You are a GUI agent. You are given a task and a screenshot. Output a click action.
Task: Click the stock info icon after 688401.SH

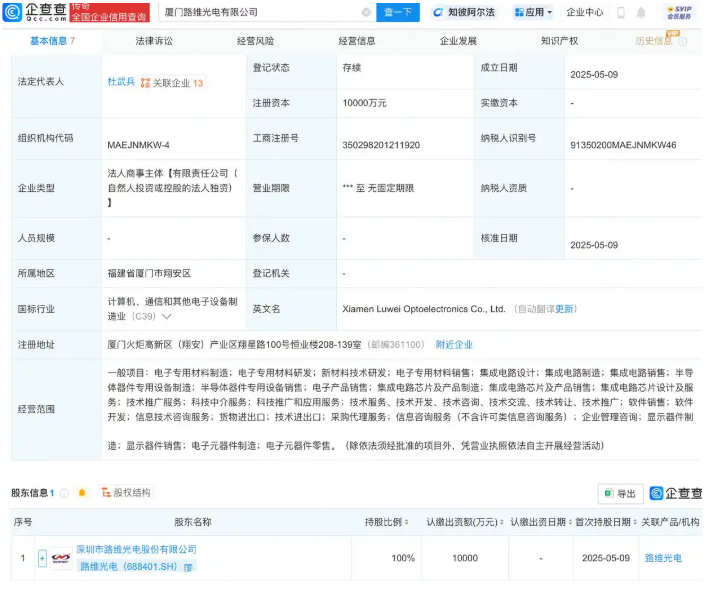(188, 567)
